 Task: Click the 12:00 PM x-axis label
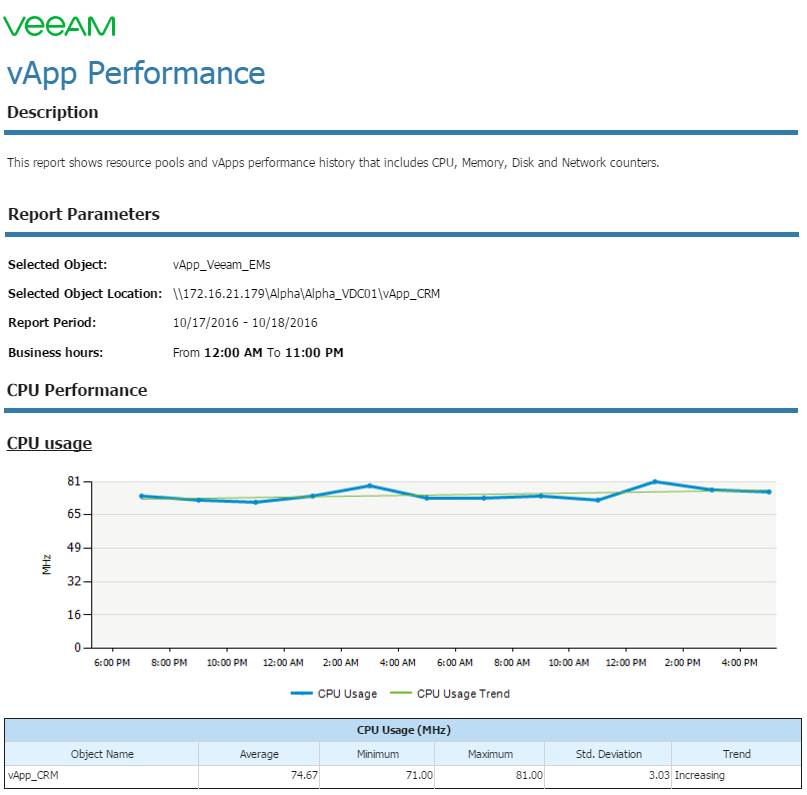click(626, 663)
